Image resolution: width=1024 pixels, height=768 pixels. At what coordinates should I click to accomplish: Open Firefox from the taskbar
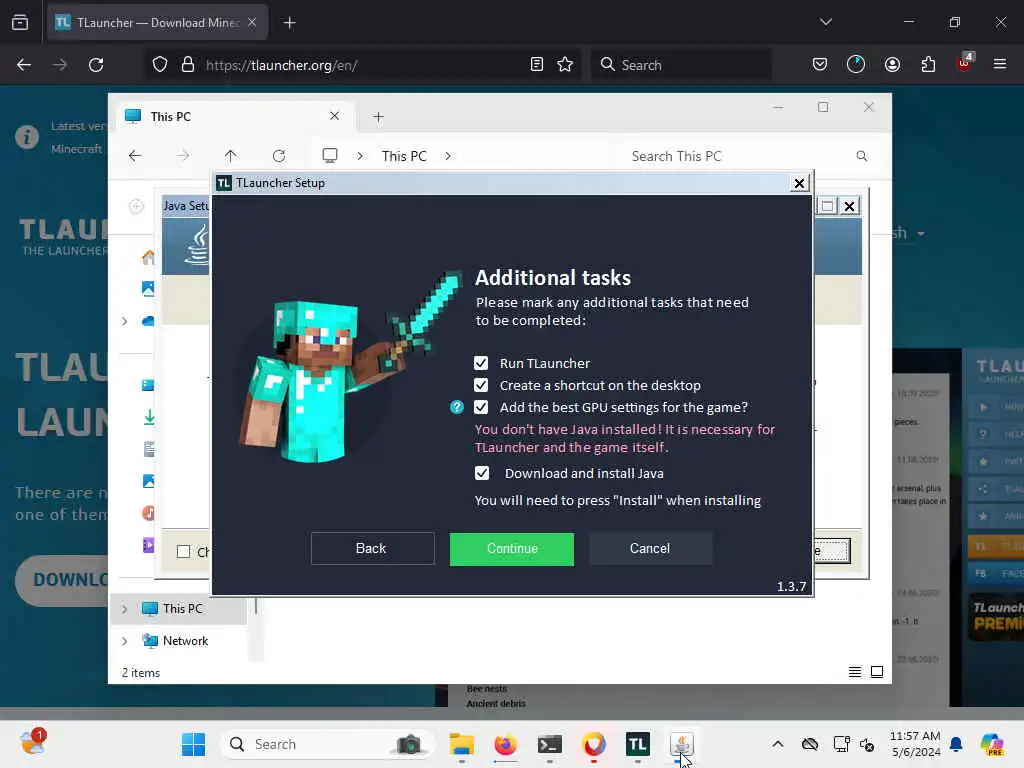[505, 744]
